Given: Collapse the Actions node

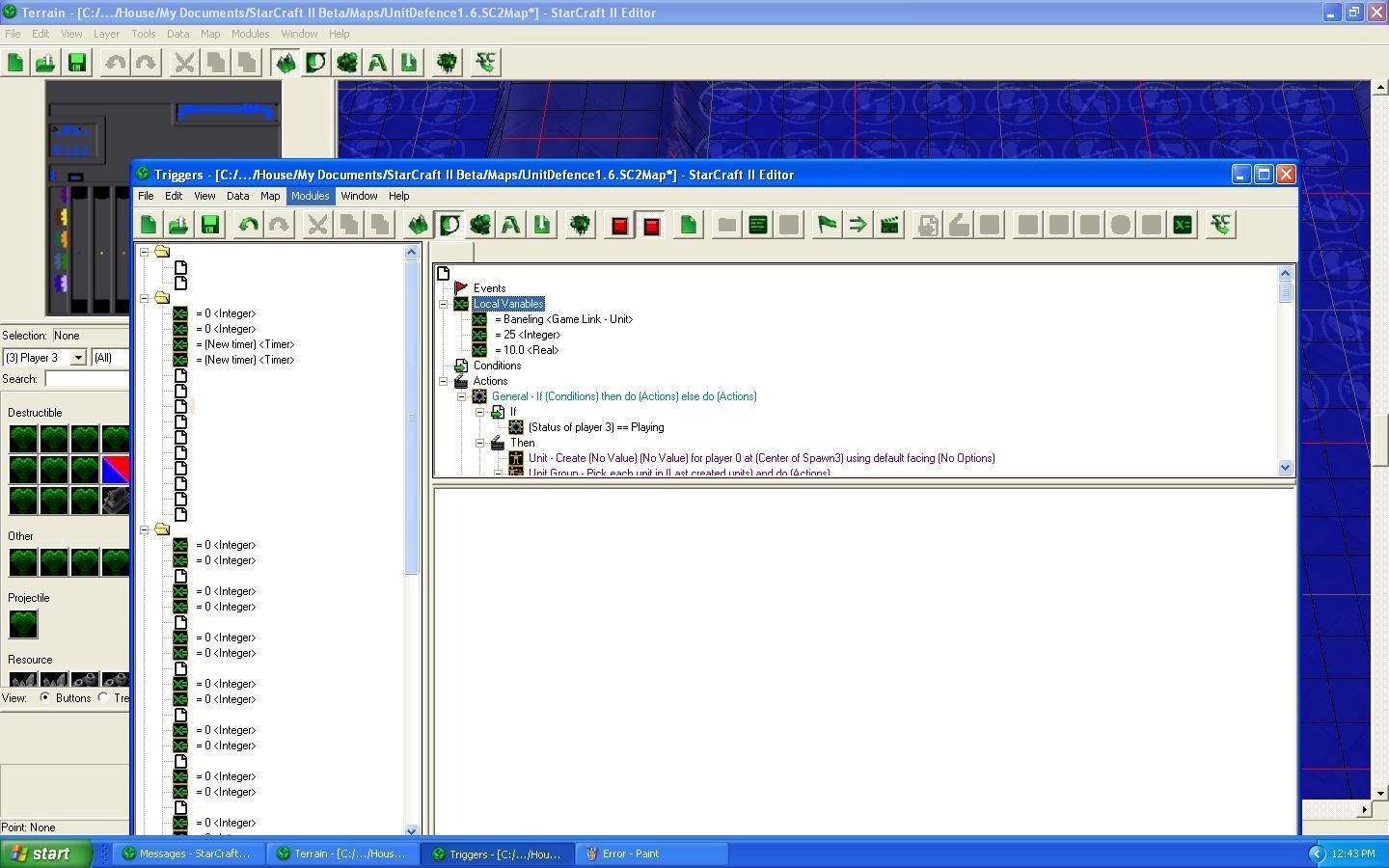Looking at the screenshot, I should [444, 381].
